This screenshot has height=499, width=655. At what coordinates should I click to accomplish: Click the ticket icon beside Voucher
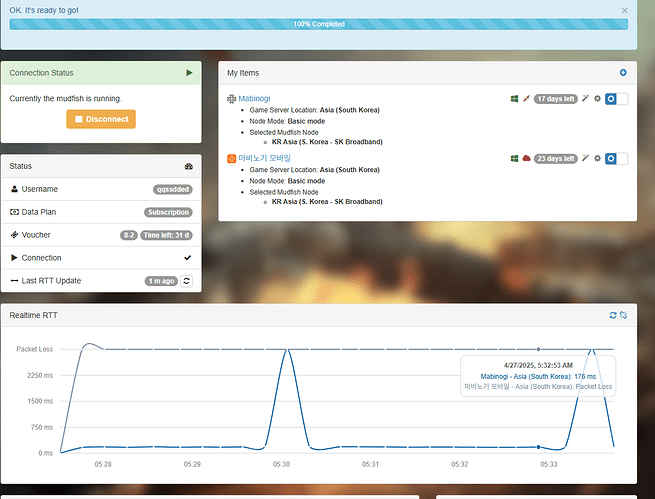pos(14,235)
